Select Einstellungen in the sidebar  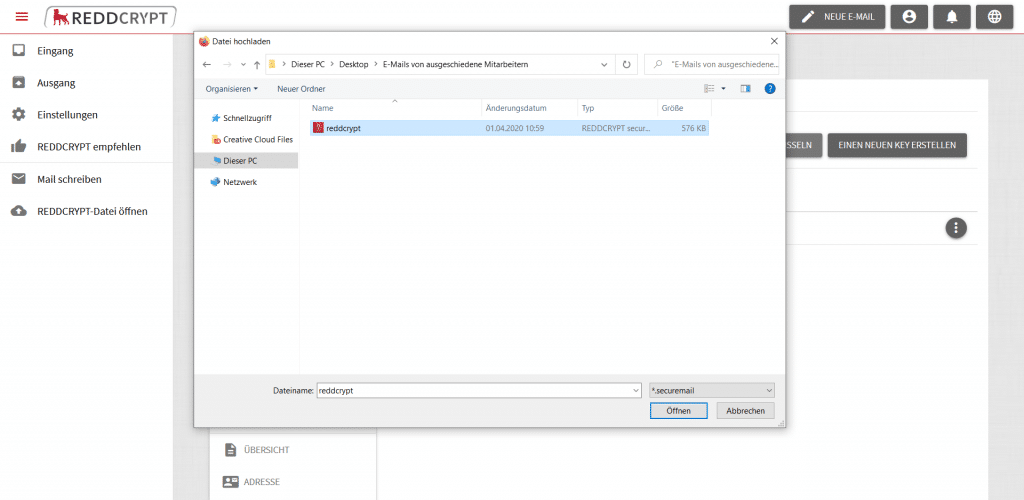point(67,115)
